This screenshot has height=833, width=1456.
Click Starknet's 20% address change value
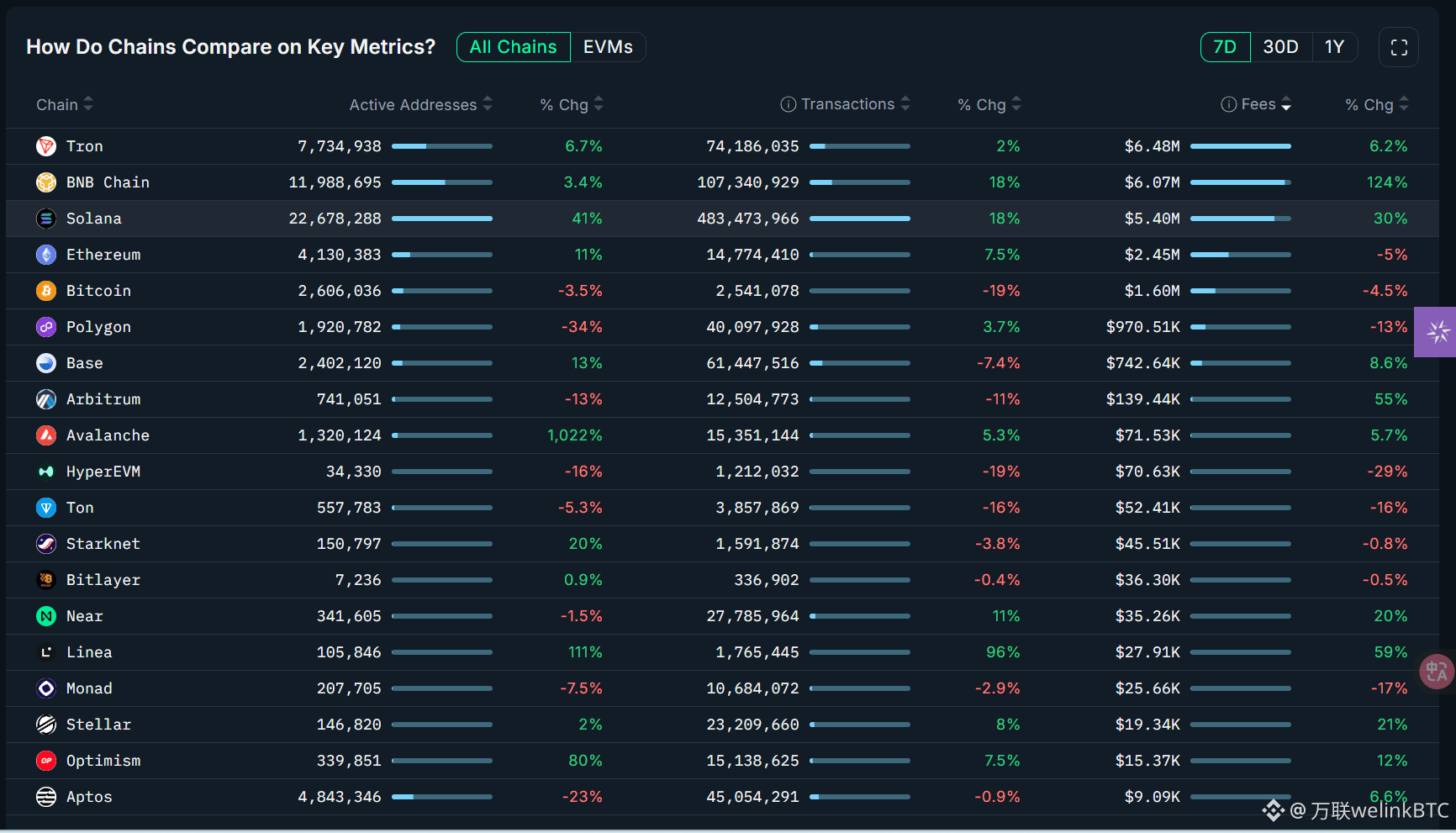coord(586,544)
